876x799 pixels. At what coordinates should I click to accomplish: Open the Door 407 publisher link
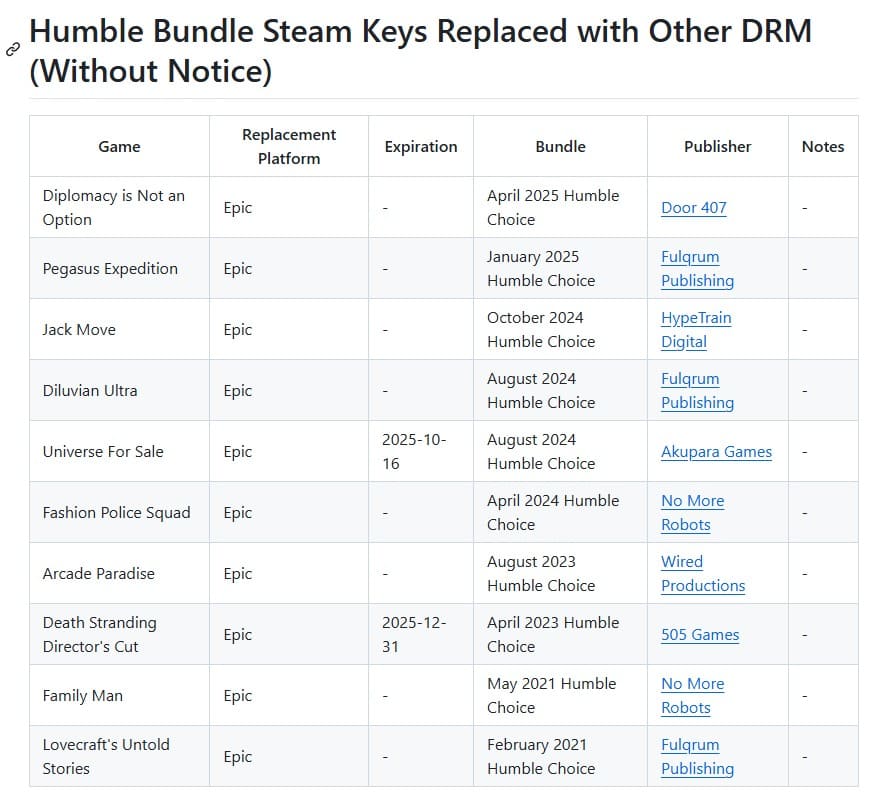tap(693, 208)
